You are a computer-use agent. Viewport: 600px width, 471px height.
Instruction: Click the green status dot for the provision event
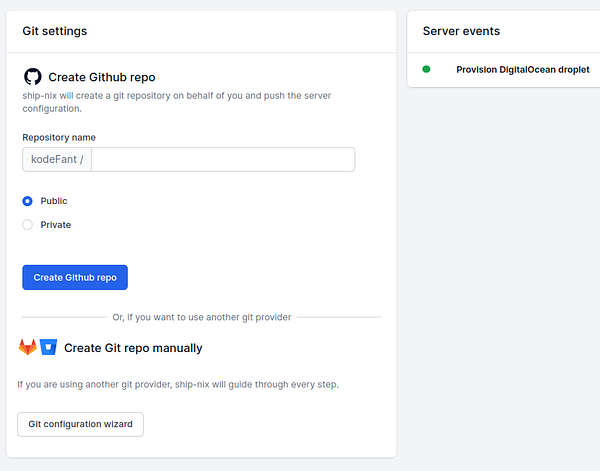point(426,69)
